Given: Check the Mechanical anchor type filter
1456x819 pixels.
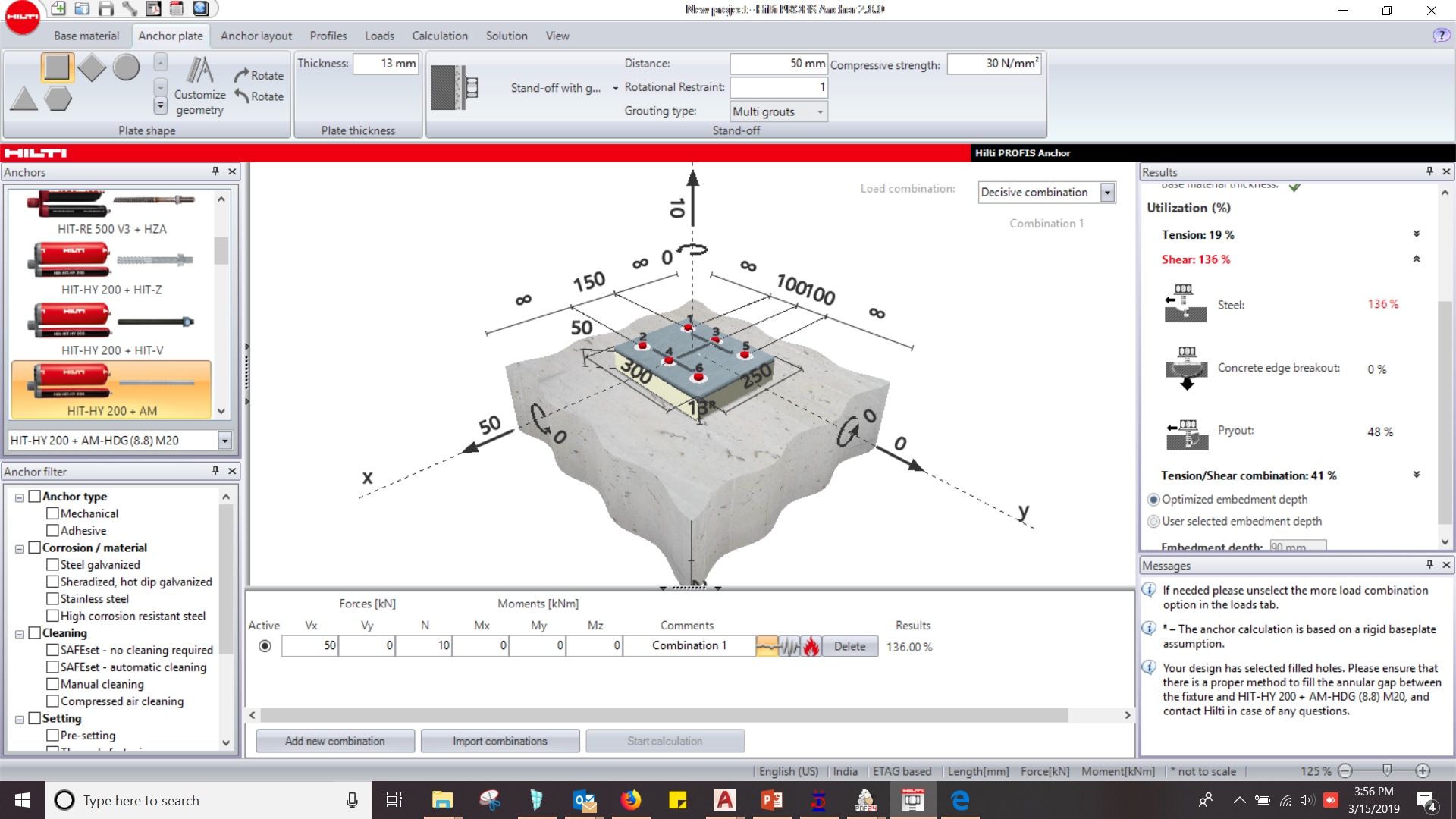Looking at the screenshot, I should pyautogui.click(x=52, y=513).
